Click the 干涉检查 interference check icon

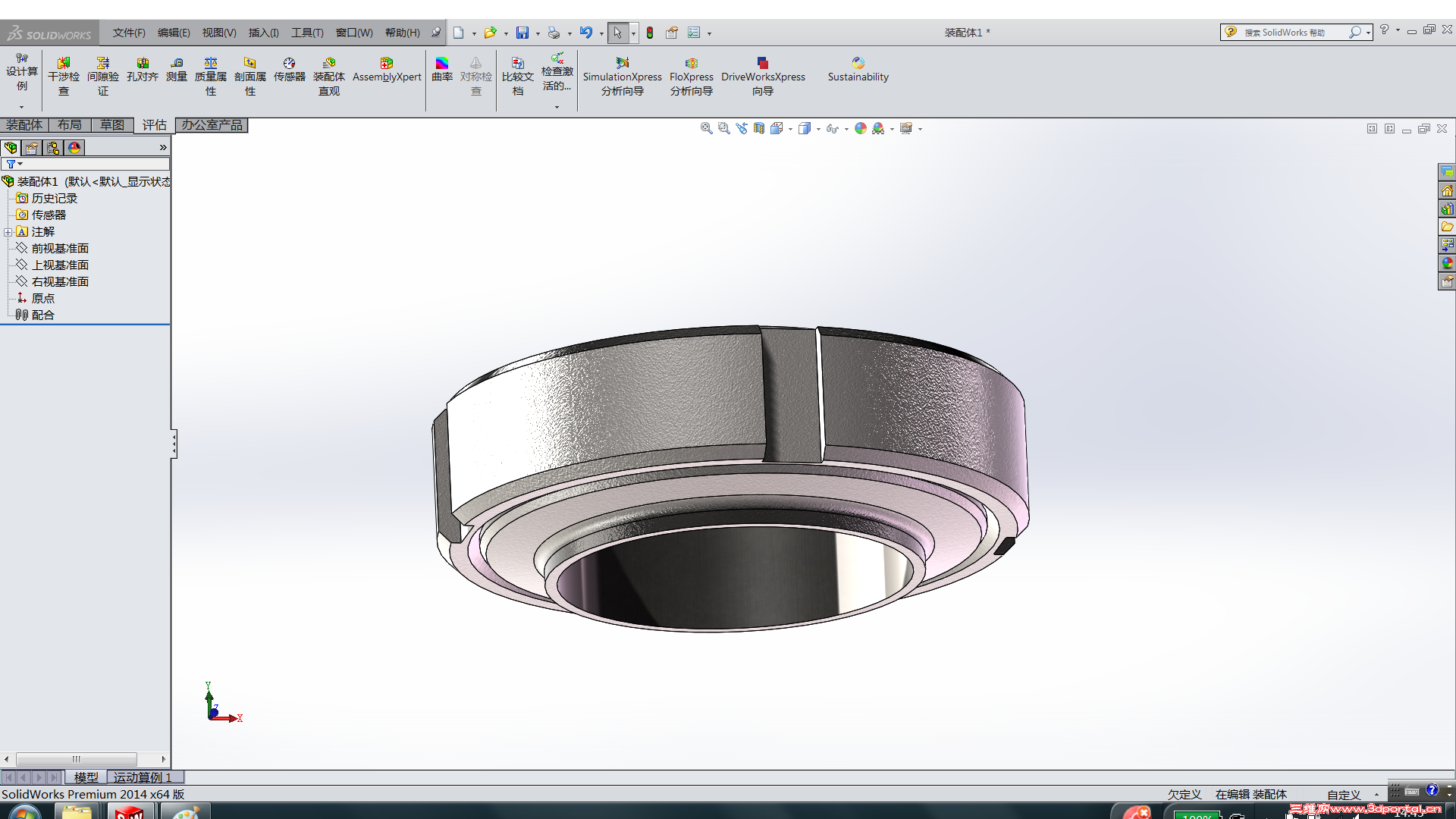click(x=64, y=64)
